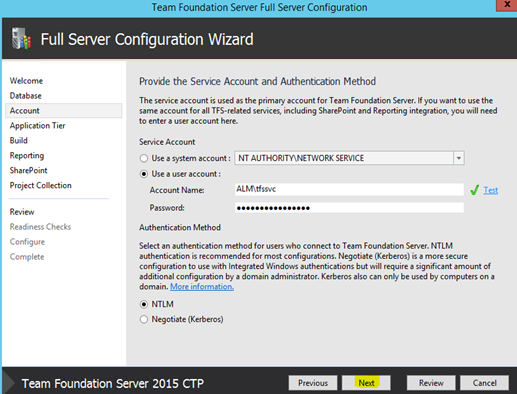Click the triangle icon in footer bar

pyautogui.click(x=9, y=383)
